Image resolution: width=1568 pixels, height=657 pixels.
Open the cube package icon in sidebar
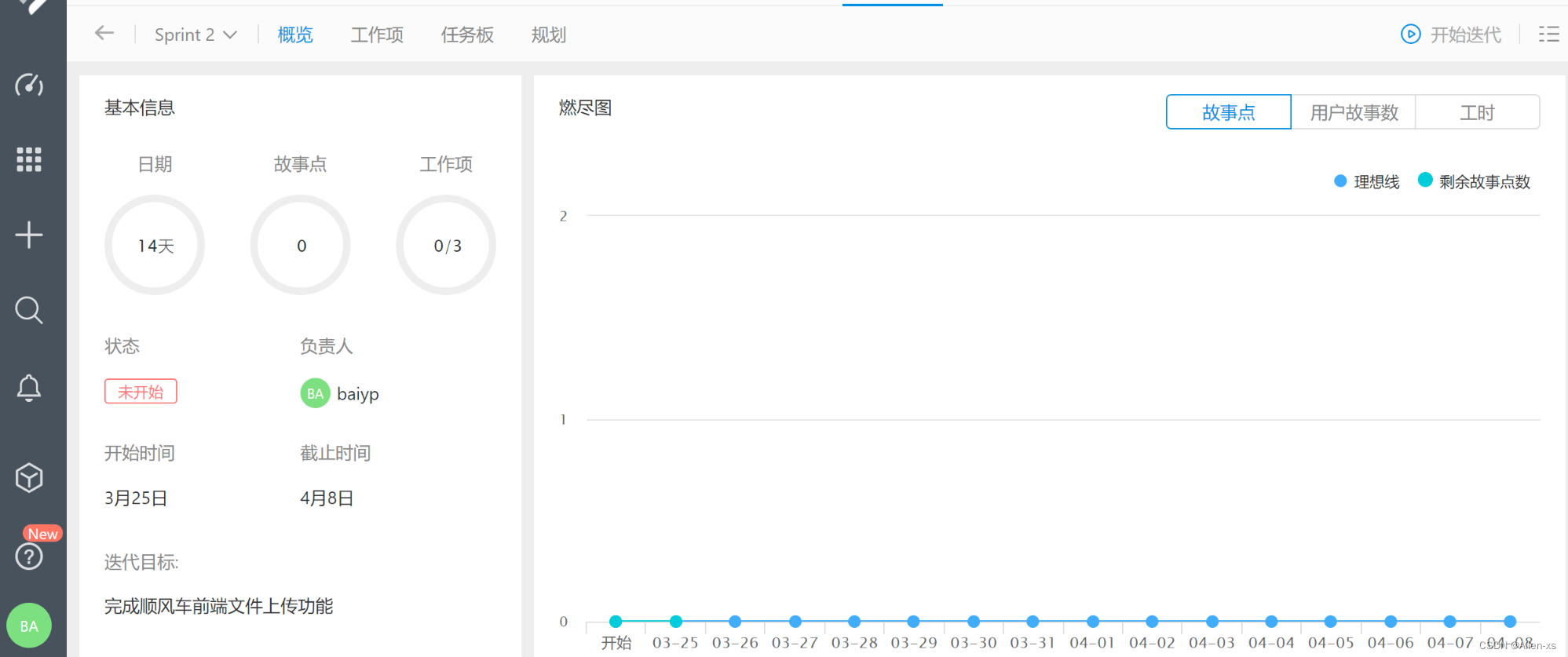29,477
